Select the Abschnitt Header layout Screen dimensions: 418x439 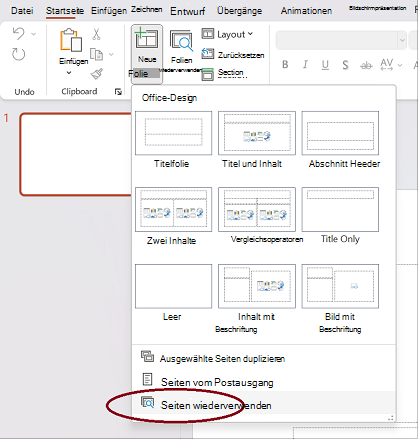(340, 133)
